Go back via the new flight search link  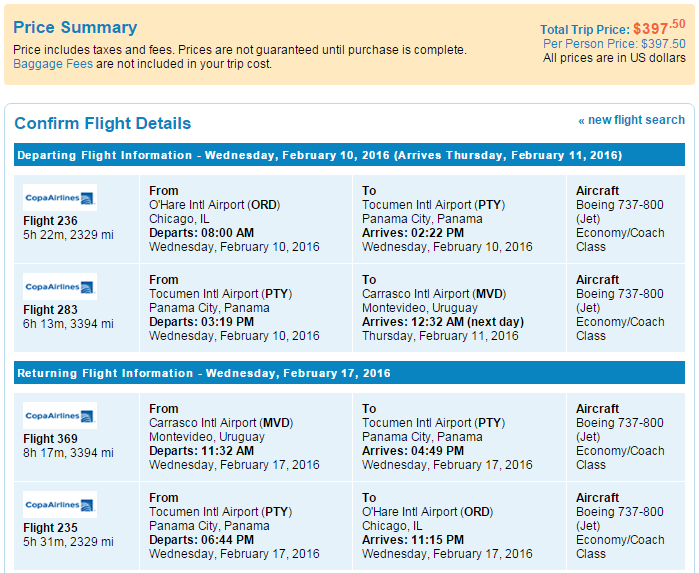point(631,120)
